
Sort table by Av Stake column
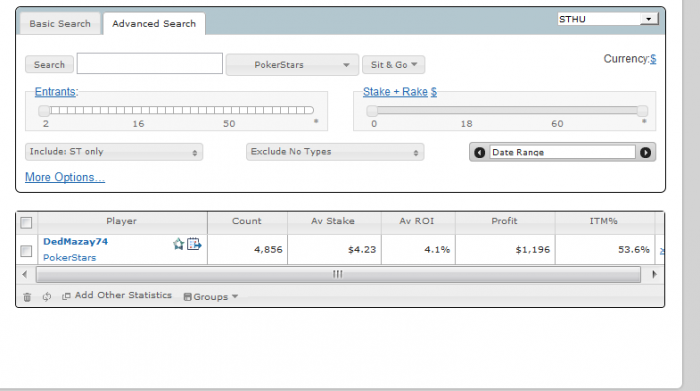tap(333, 221)
